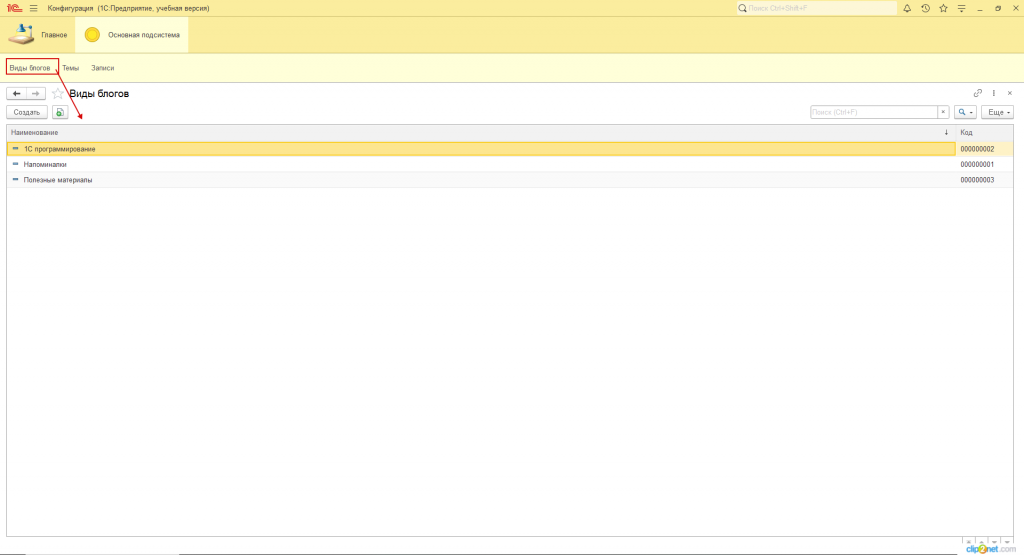The image size is (1024, 555).
Task: Sort by Код column header
Action: click(x=984, y=133)
